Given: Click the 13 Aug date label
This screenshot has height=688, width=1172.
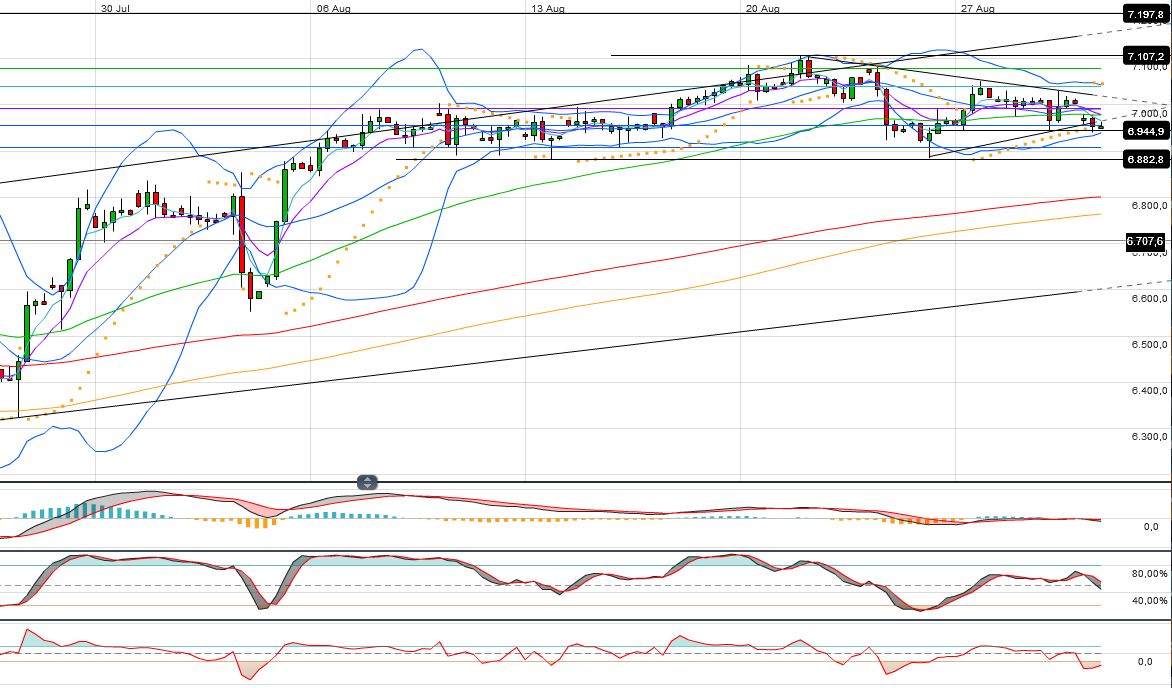Looking at the screenshot, I should click(x=548, y=9).
